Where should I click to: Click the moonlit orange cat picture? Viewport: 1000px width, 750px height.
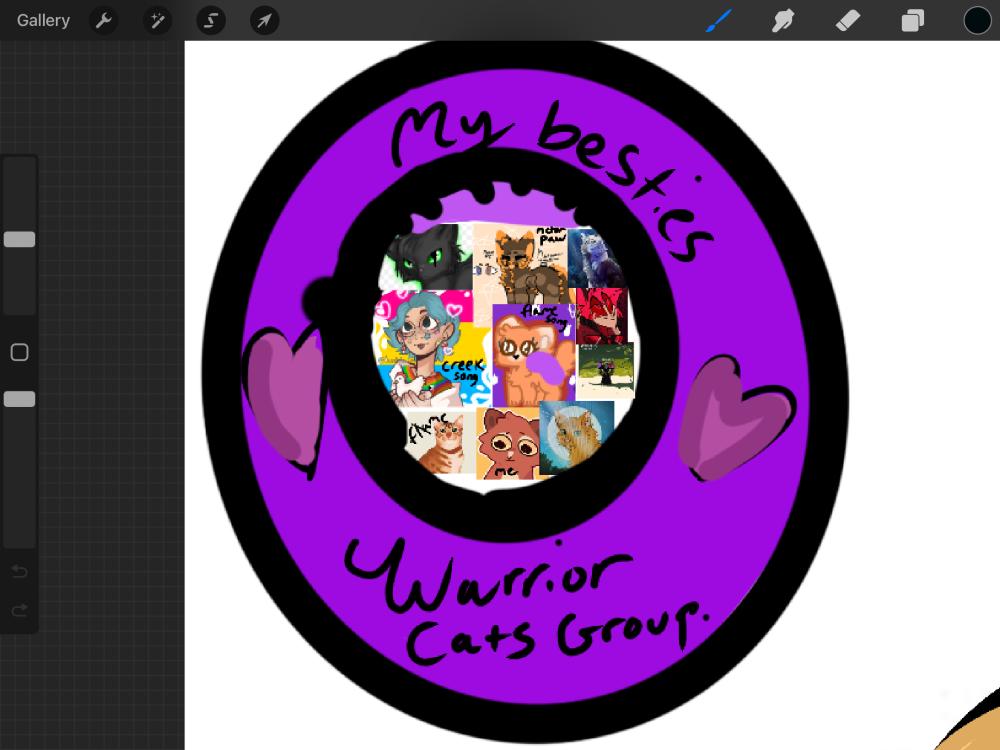pos(576,438)
